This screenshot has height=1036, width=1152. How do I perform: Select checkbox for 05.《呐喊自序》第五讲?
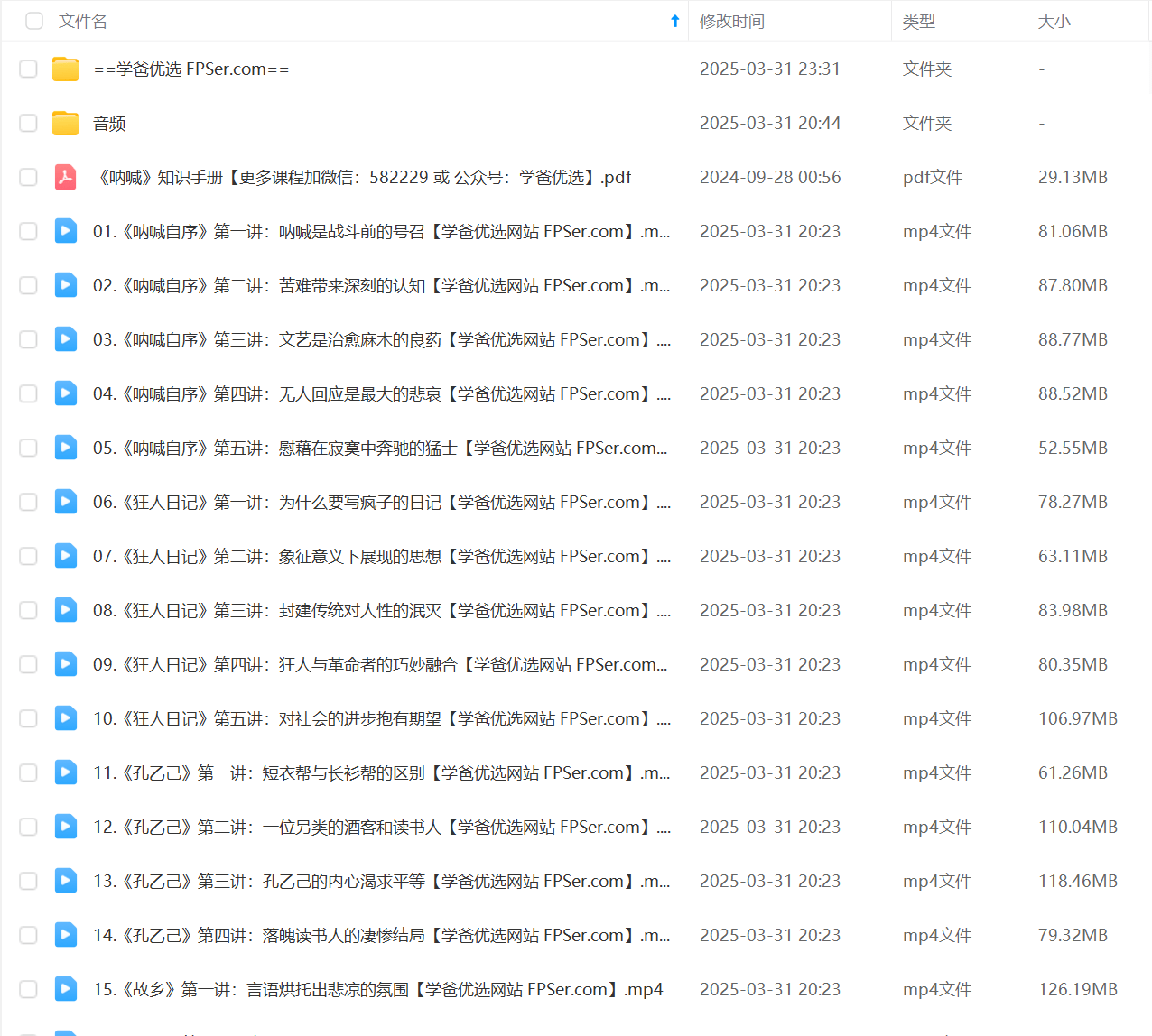[x=28, y=448]
